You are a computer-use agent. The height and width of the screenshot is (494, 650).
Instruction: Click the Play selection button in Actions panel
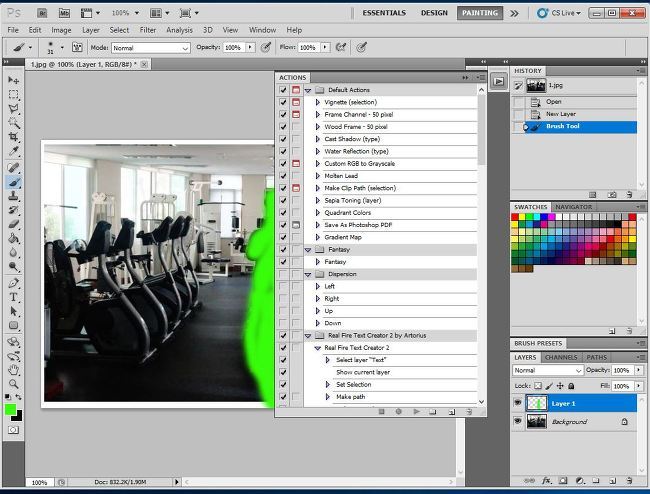416,412
